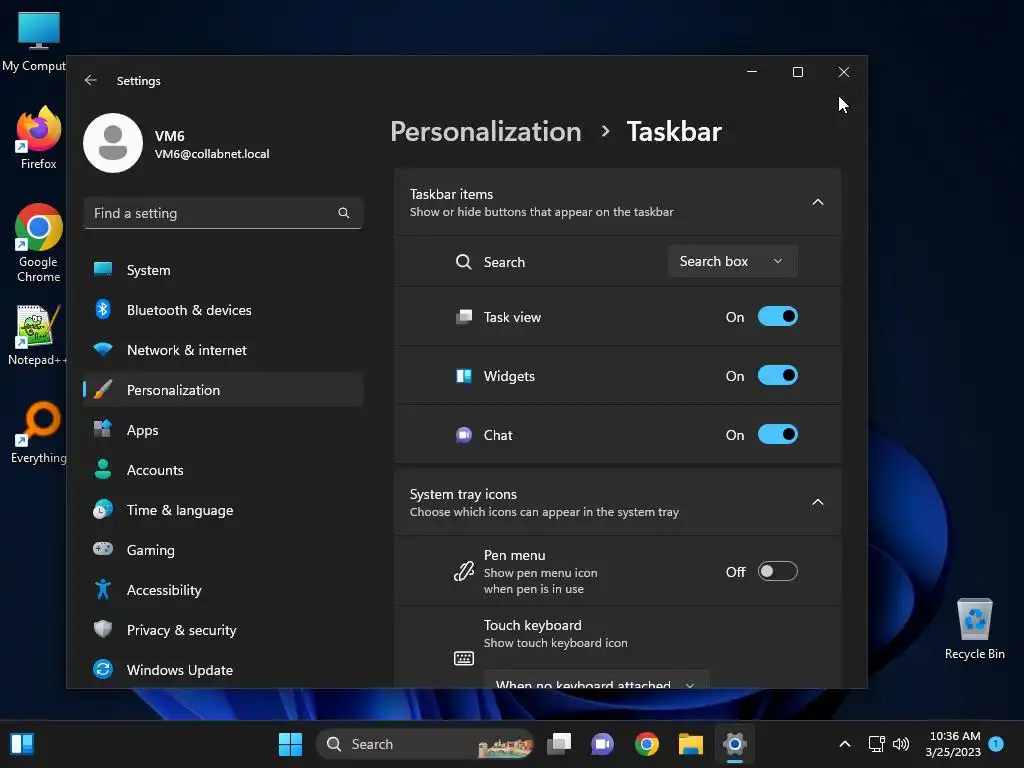Maximize the Settings window
The width and height of the screenshot is (1024, 768).
point(797,72)
